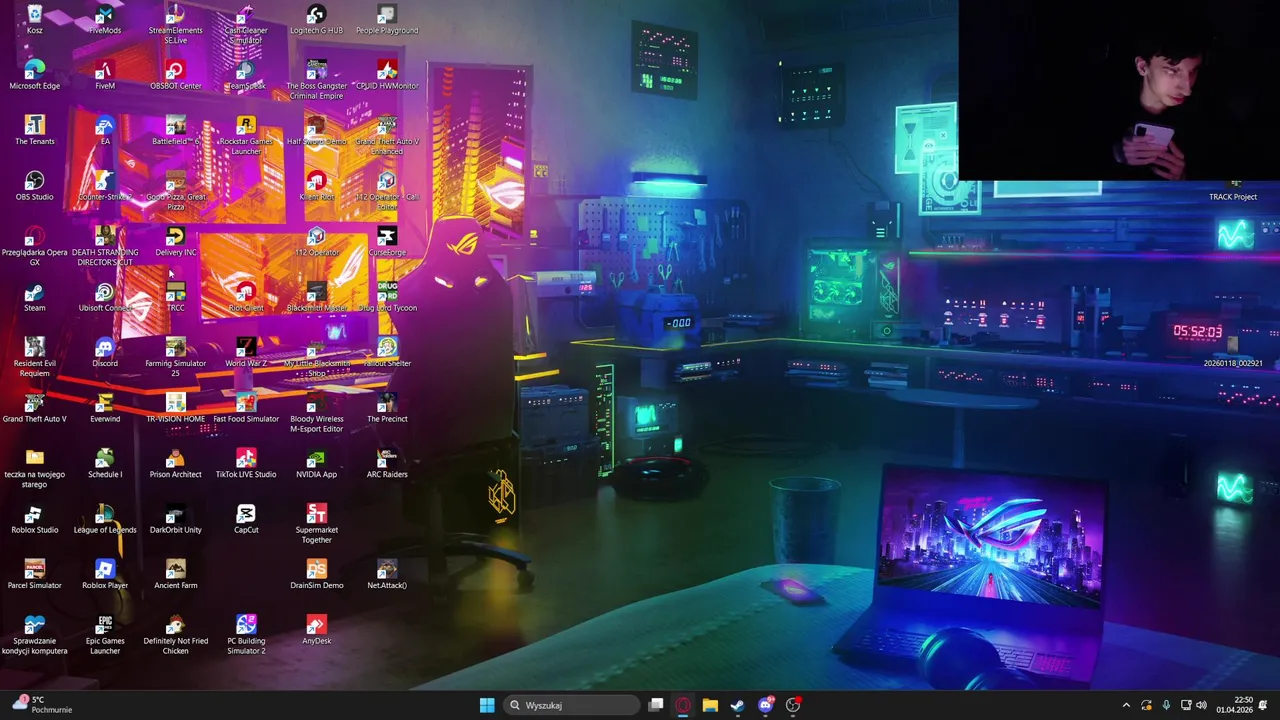
Task: Select Farming Simulator 25 icon
Action: [176, 357]
